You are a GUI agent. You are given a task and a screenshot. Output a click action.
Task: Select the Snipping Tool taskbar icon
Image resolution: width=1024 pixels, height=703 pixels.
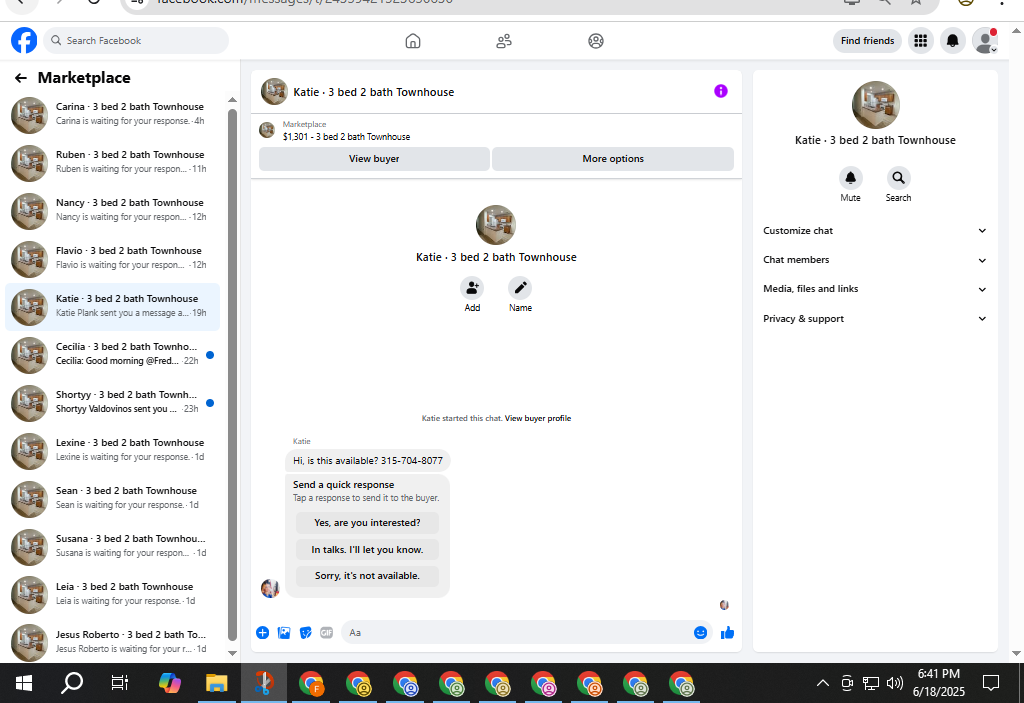pos(264,683)
